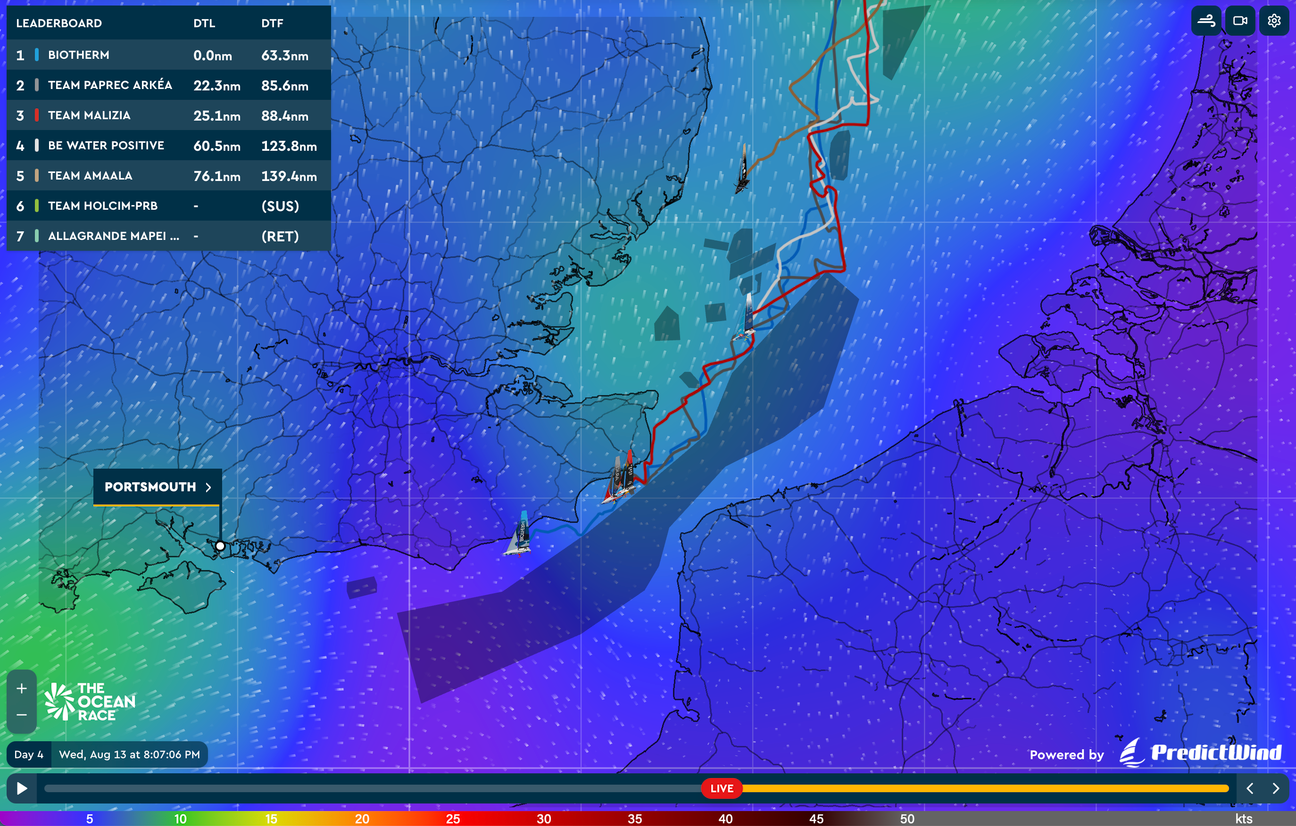1296x826 pixels.
Task: Step the timeline forward with right arrow
Action: point(1275,788)
